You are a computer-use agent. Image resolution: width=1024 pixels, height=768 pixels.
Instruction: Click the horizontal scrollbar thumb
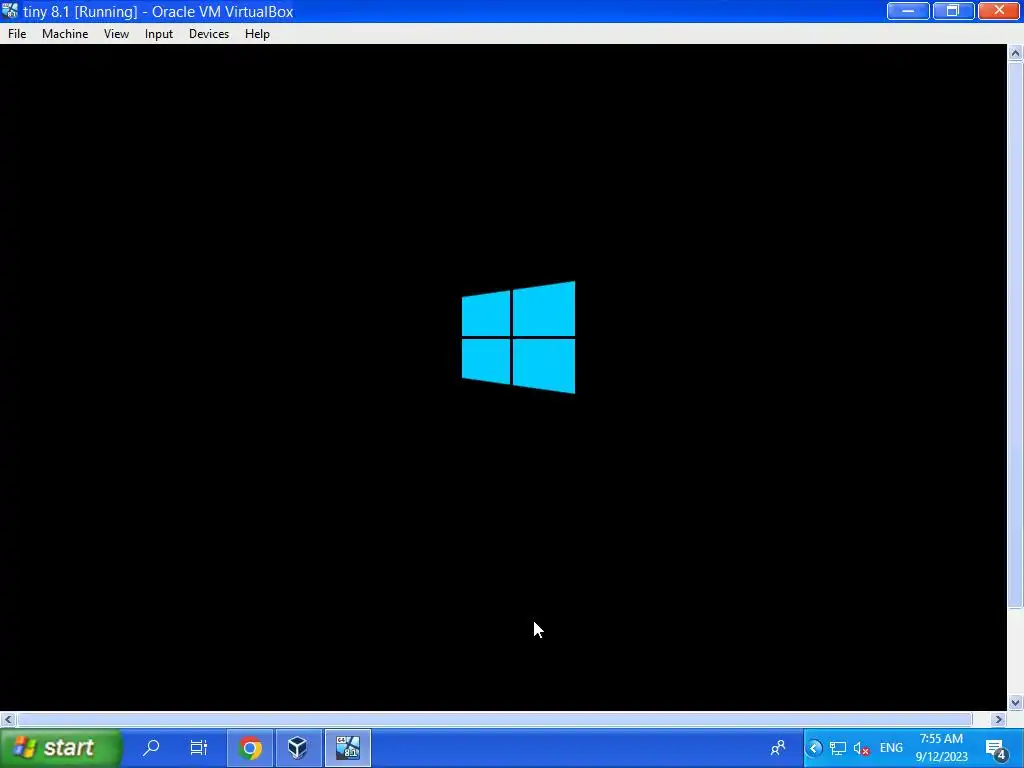494,719
